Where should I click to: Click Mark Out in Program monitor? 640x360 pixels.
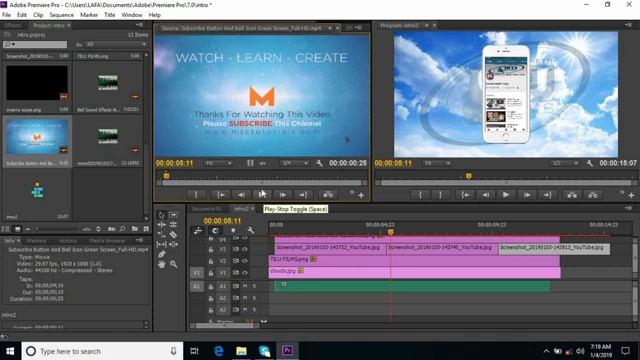440,195
